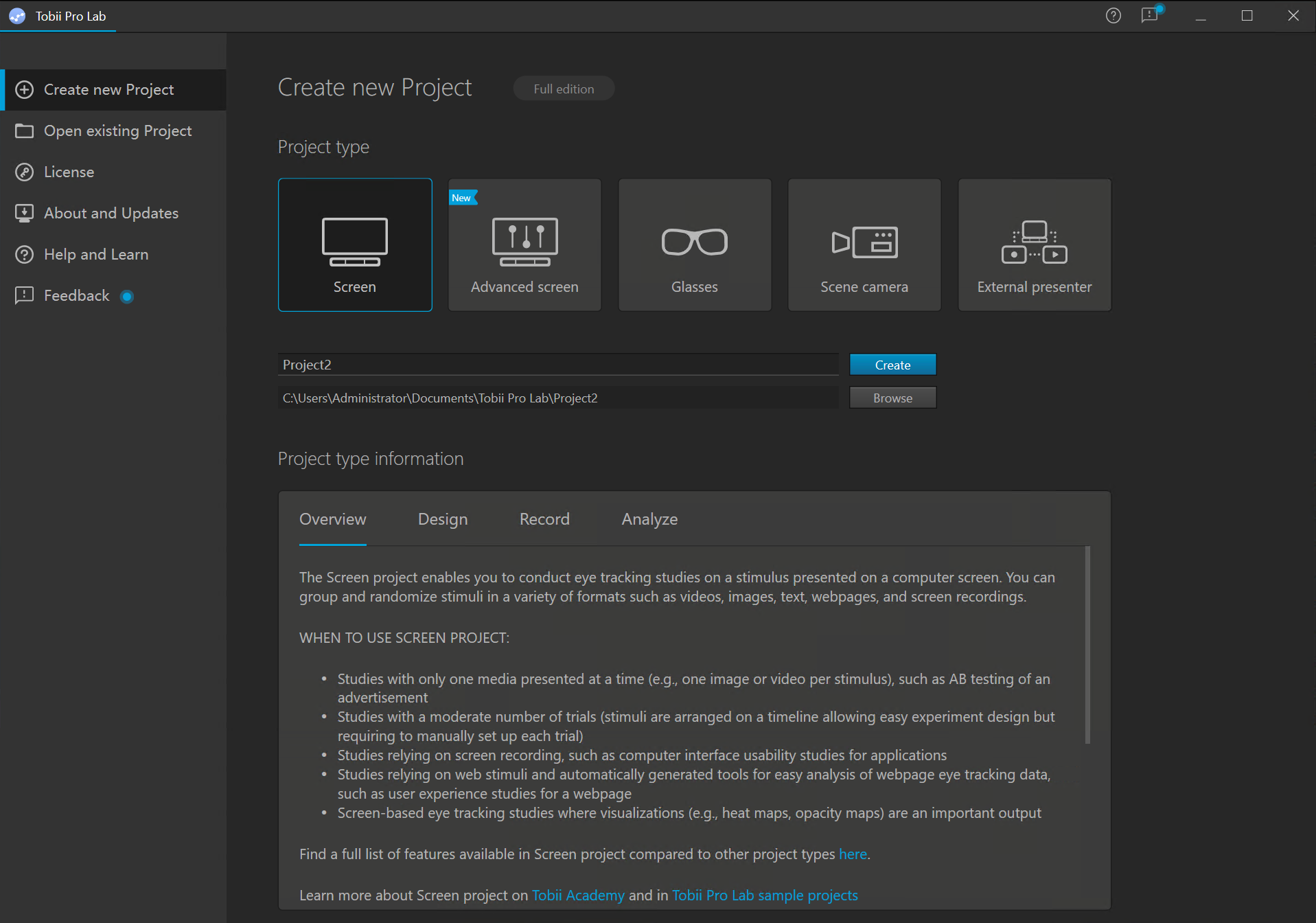Click the 'Create new Project' page heading
Viewport: 1316px width, 923px height.
coord(375,88)
